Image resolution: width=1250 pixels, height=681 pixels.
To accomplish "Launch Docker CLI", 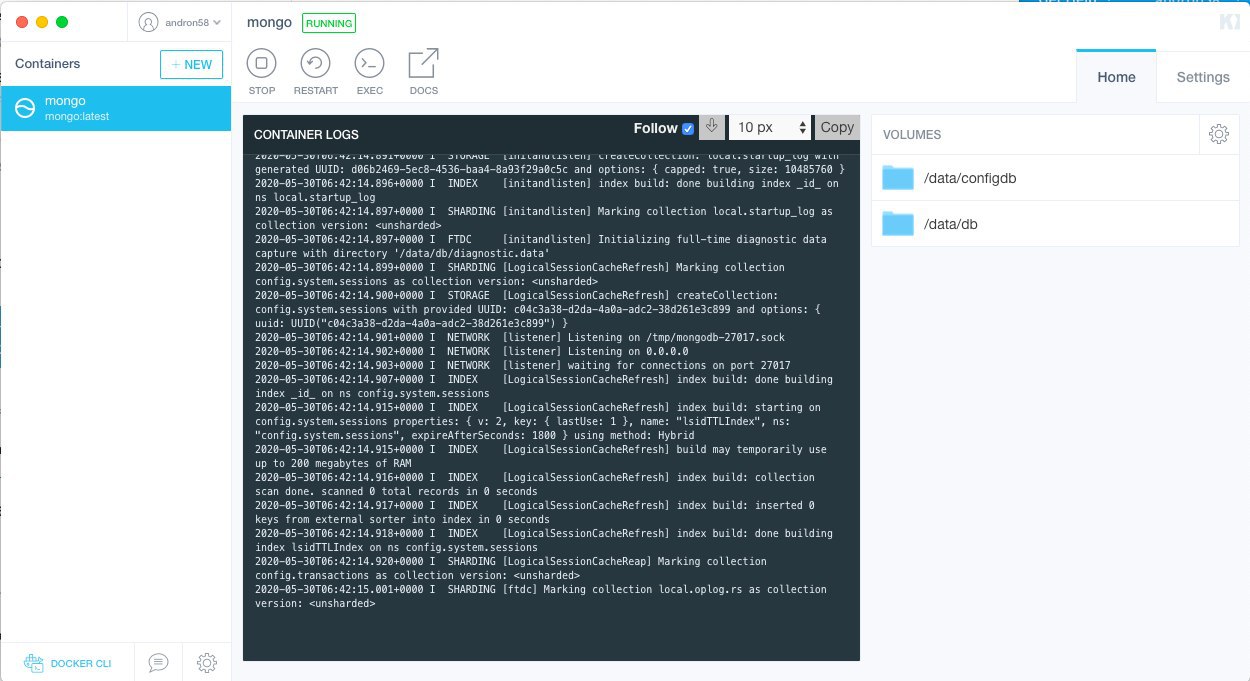I will 68,663.
